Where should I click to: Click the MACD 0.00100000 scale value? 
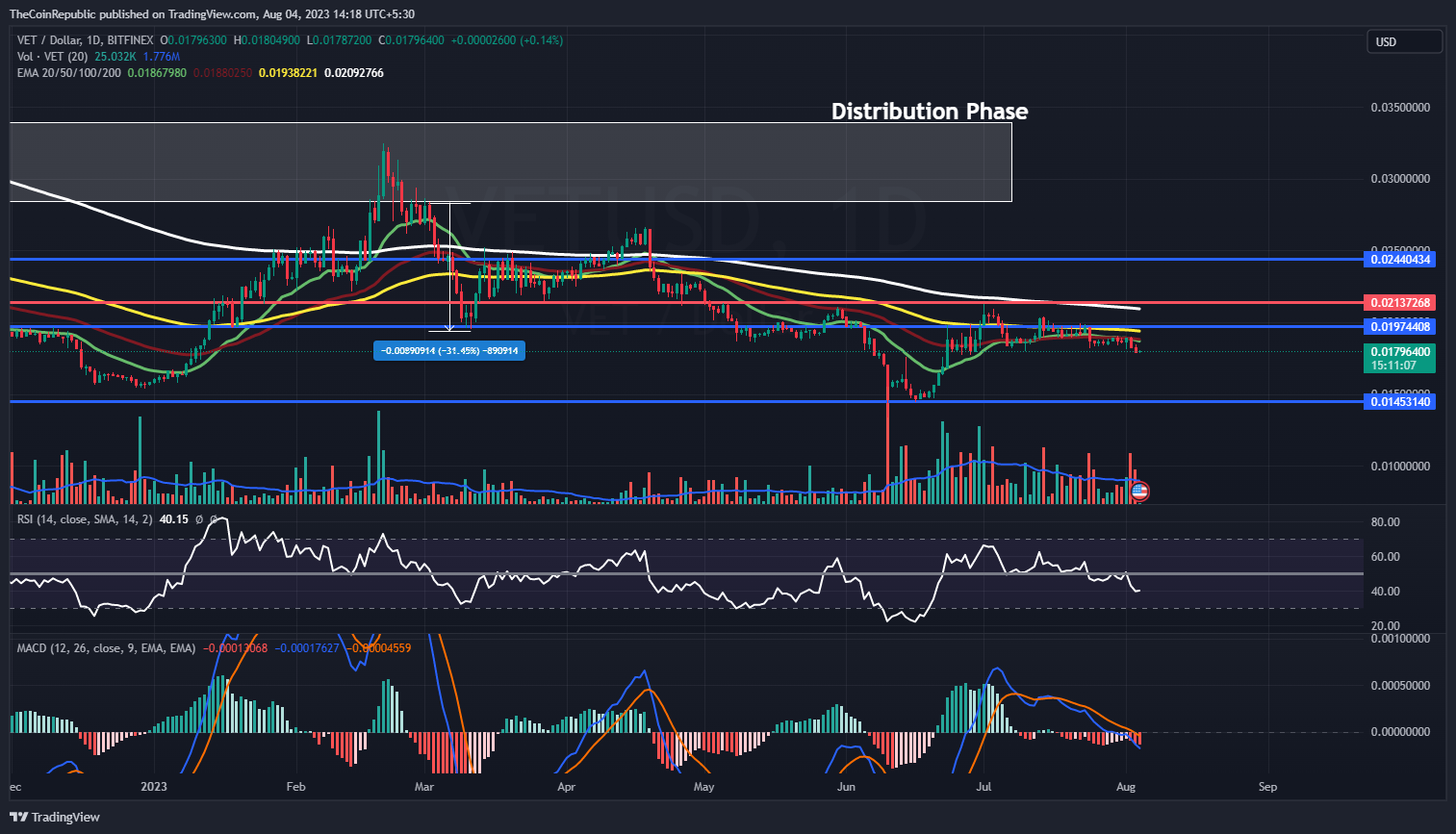pyautogui.click(x=1400, y=639)
